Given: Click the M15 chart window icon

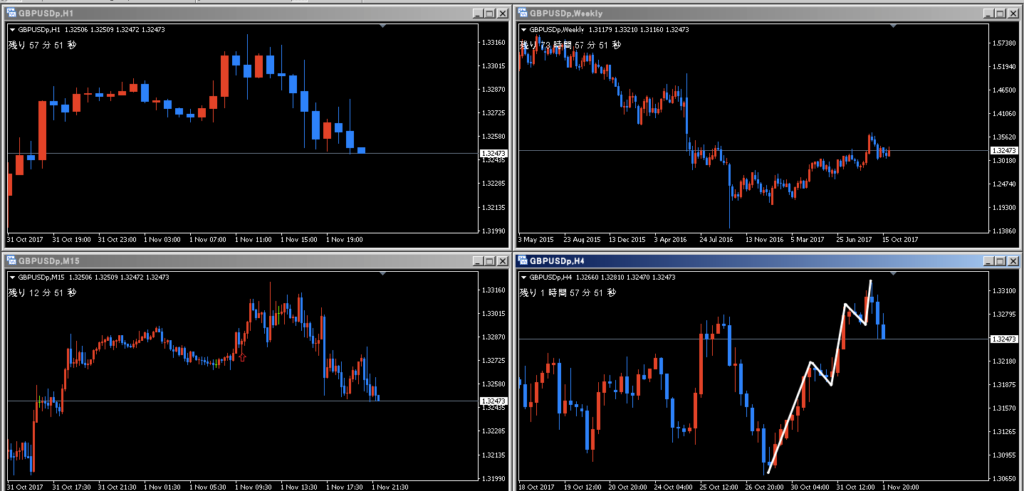Looking at the screenshot, I should [x=10, y=260].
